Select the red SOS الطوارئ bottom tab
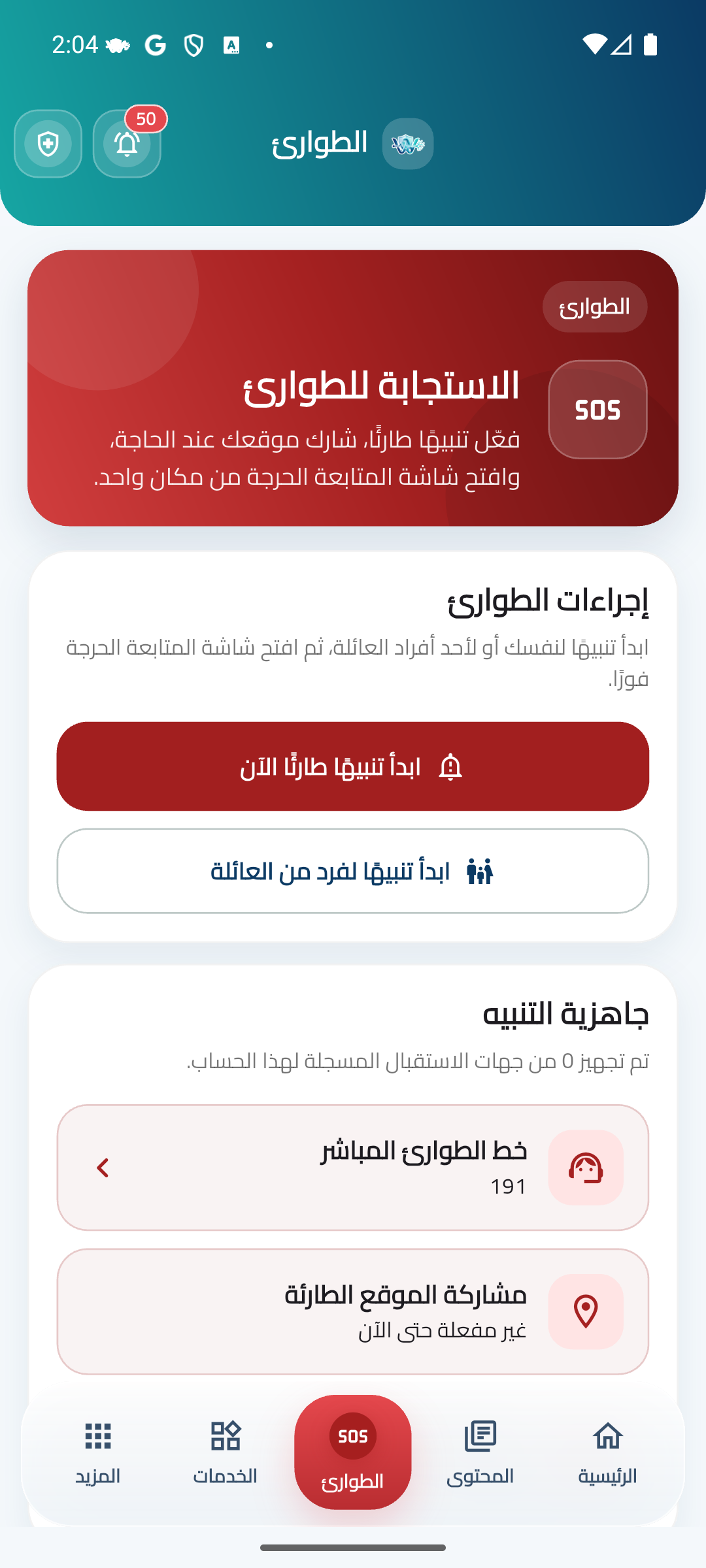This screenshot has height=1568, width=706. point(353,1452)
